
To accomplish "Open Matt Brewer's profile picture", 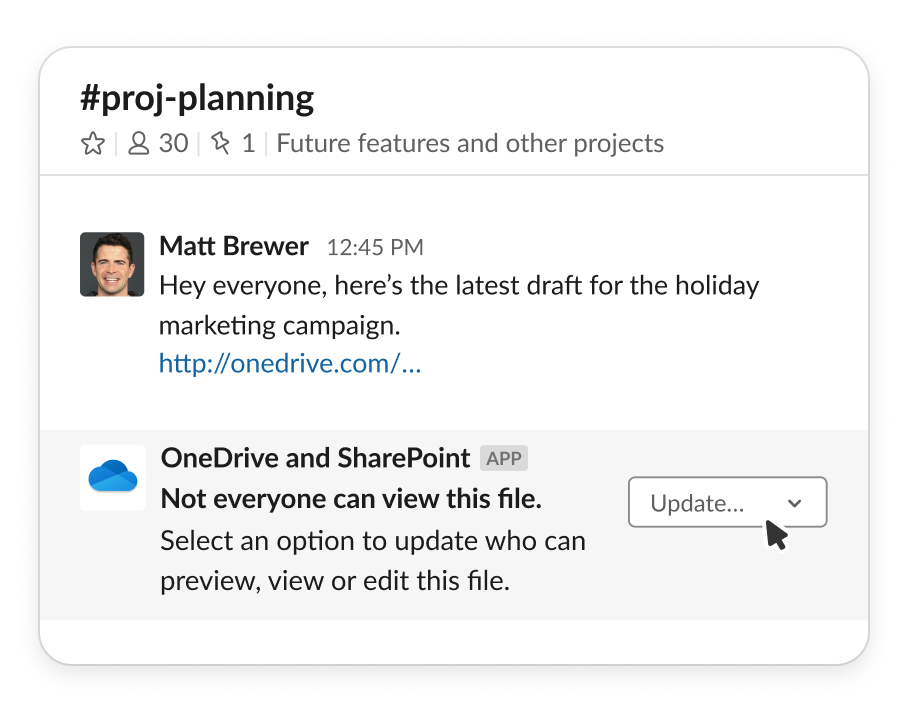I will point(112,264).
